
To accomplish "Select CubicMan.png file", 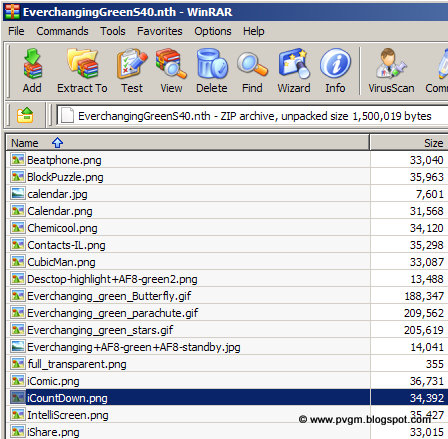I will 61,262.
